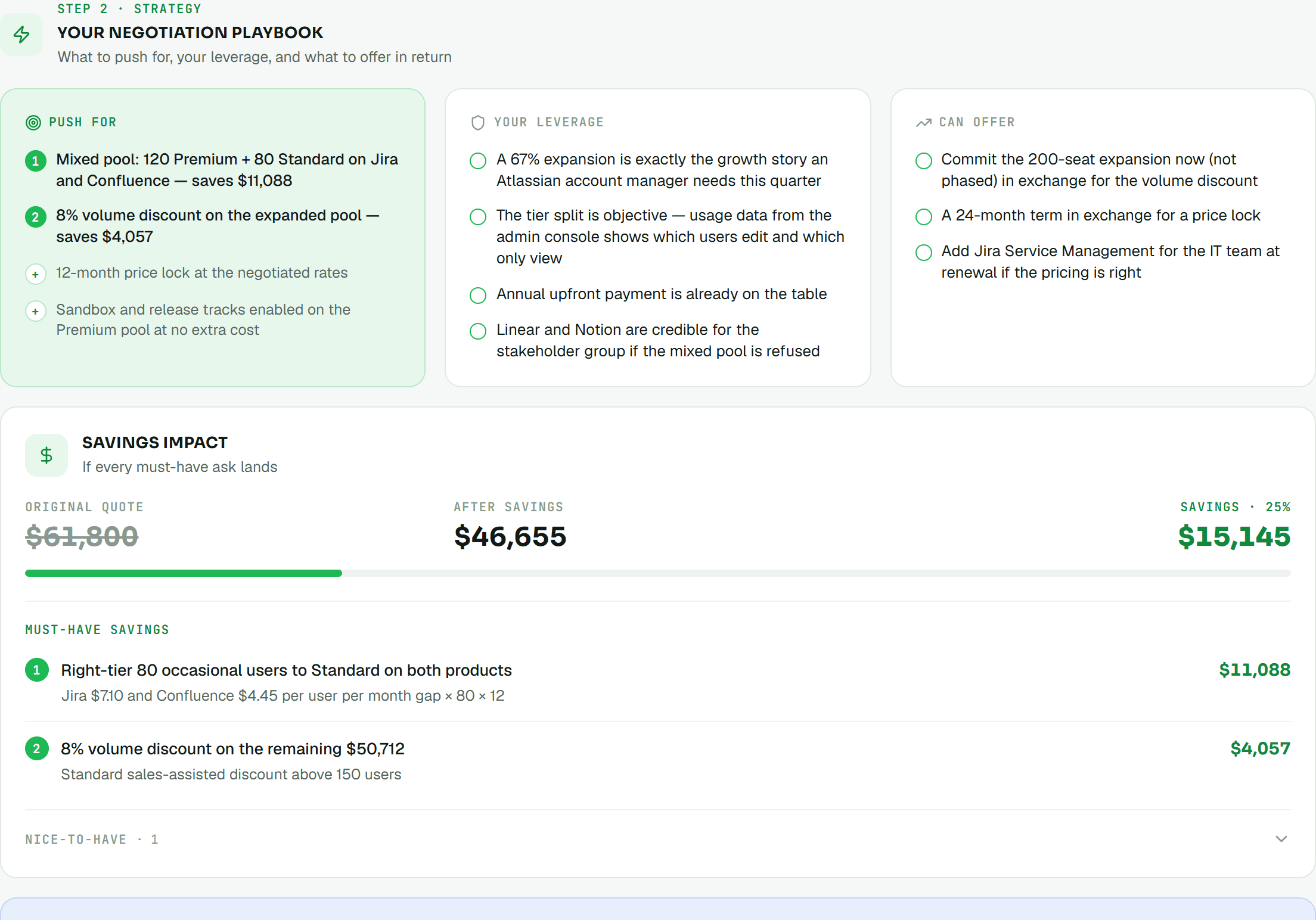Viewport: 1316px width, 920px height.
Task: Click badge 2 beside discount on remaining $50,712
Action: click(x=37, y=748)
